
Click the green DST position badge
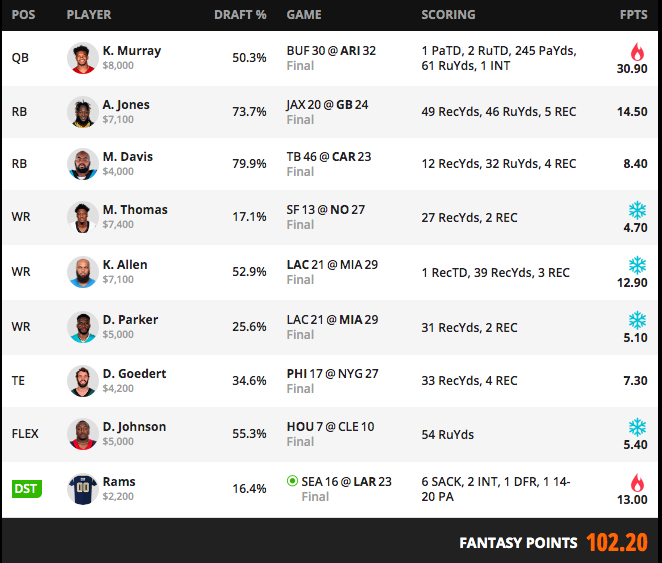point(27,489)
